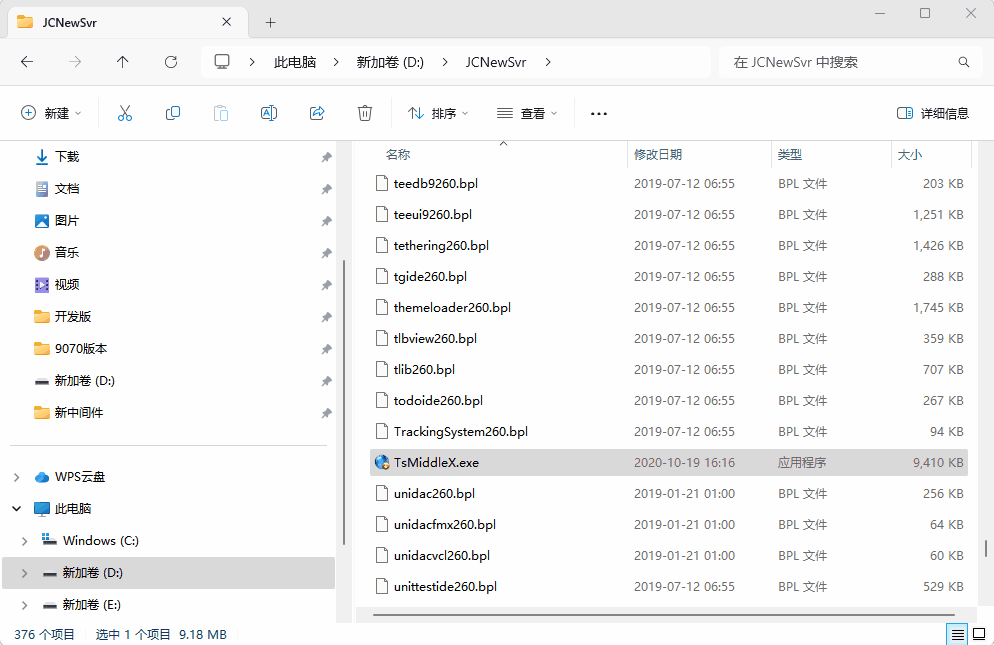The height and width of the screenshot is (645, 994).
Task: Click the Copy icon in toolbar
Action: tap(173, 113)
